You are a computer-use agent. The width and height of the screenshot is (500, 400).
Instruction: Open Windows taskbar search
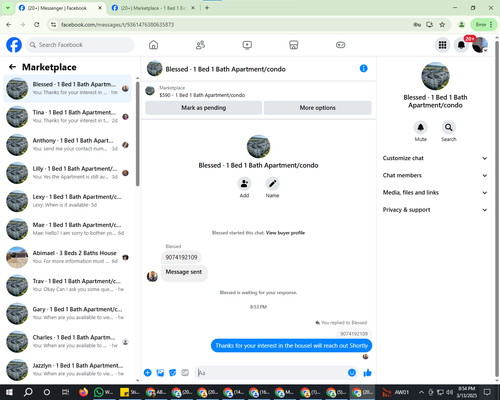28,392
